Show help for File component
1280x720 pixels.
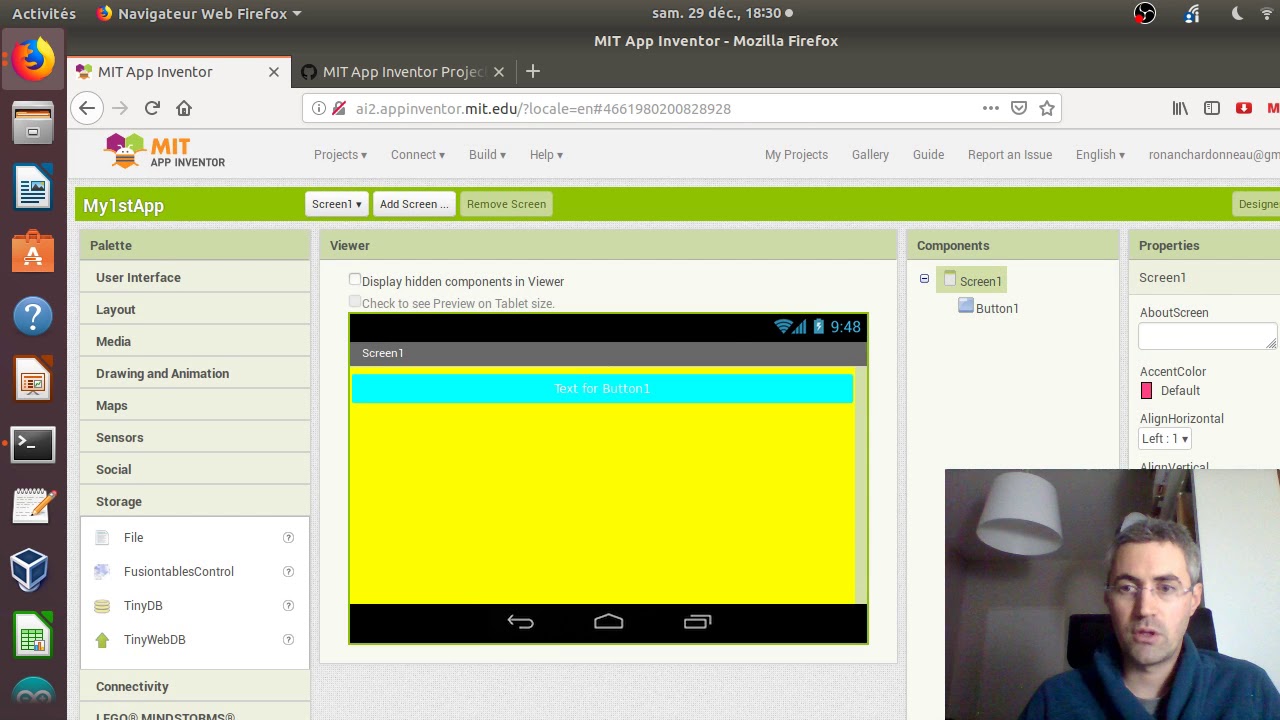(288, 538)
